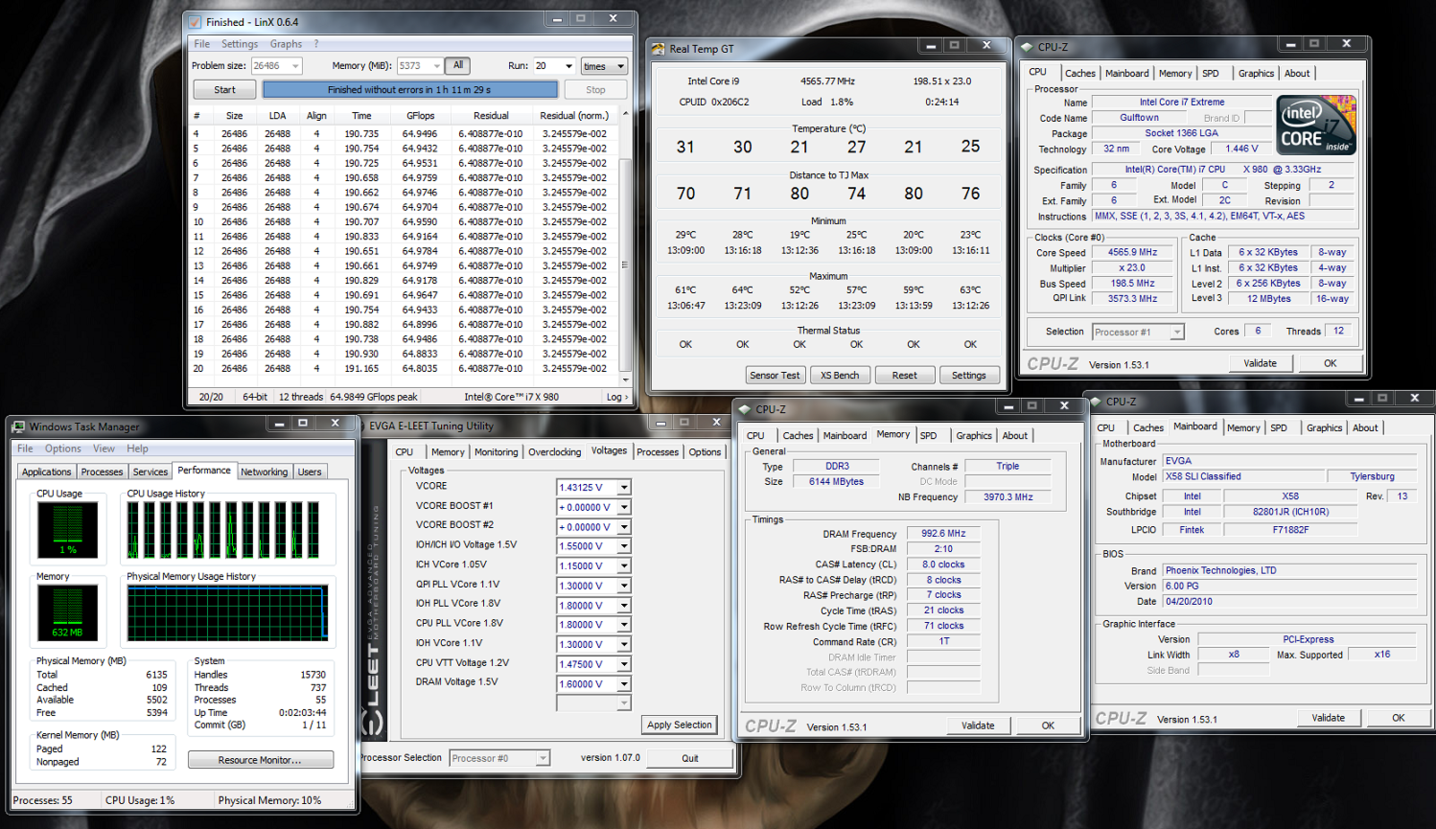Screen dimensions: 1436x829
Task: Expand the VCORE voltage dropdown
Action: coord(623,488)
